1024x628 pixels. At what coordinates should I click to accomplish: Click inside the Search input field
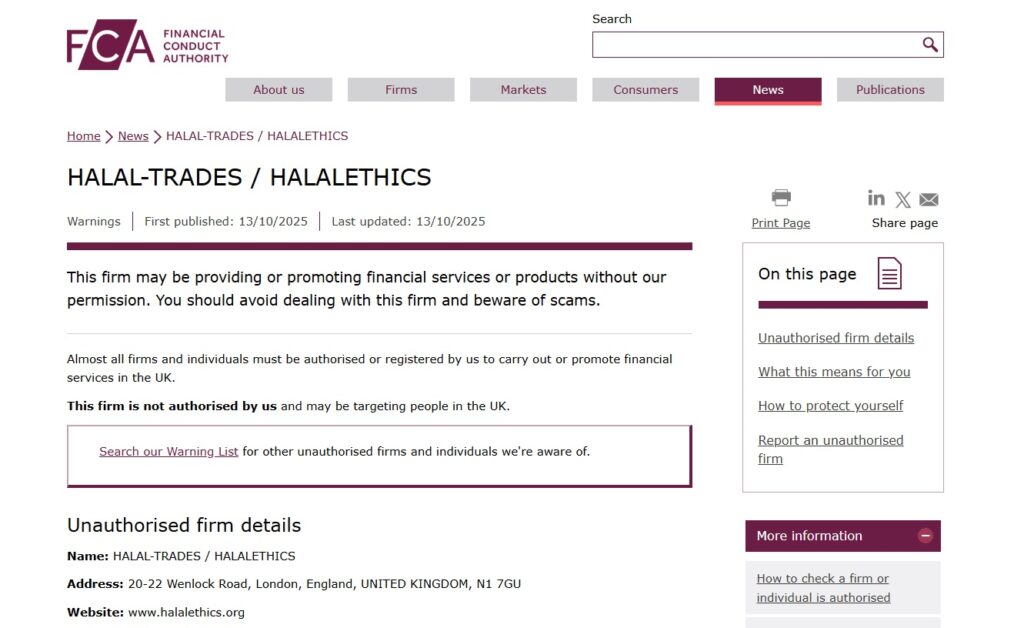tap(755, 45)
